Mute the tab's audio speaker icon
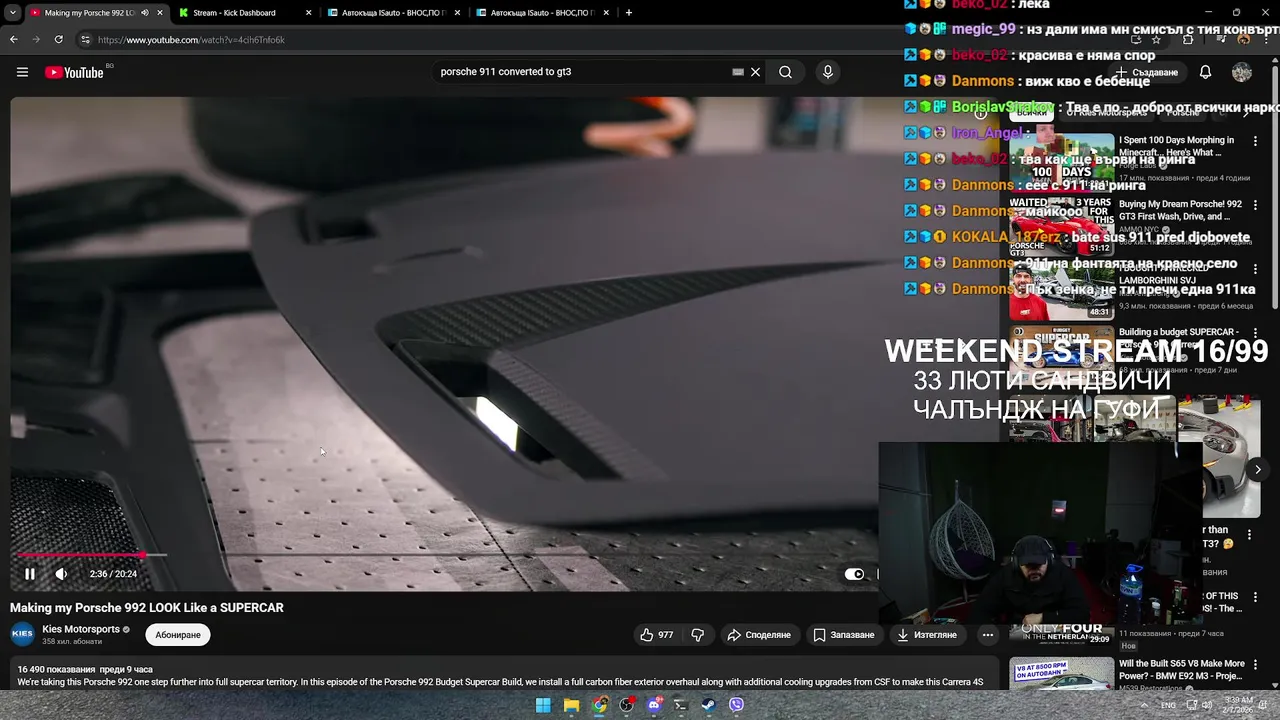The image size is (1280, 720). coord(145,13)
